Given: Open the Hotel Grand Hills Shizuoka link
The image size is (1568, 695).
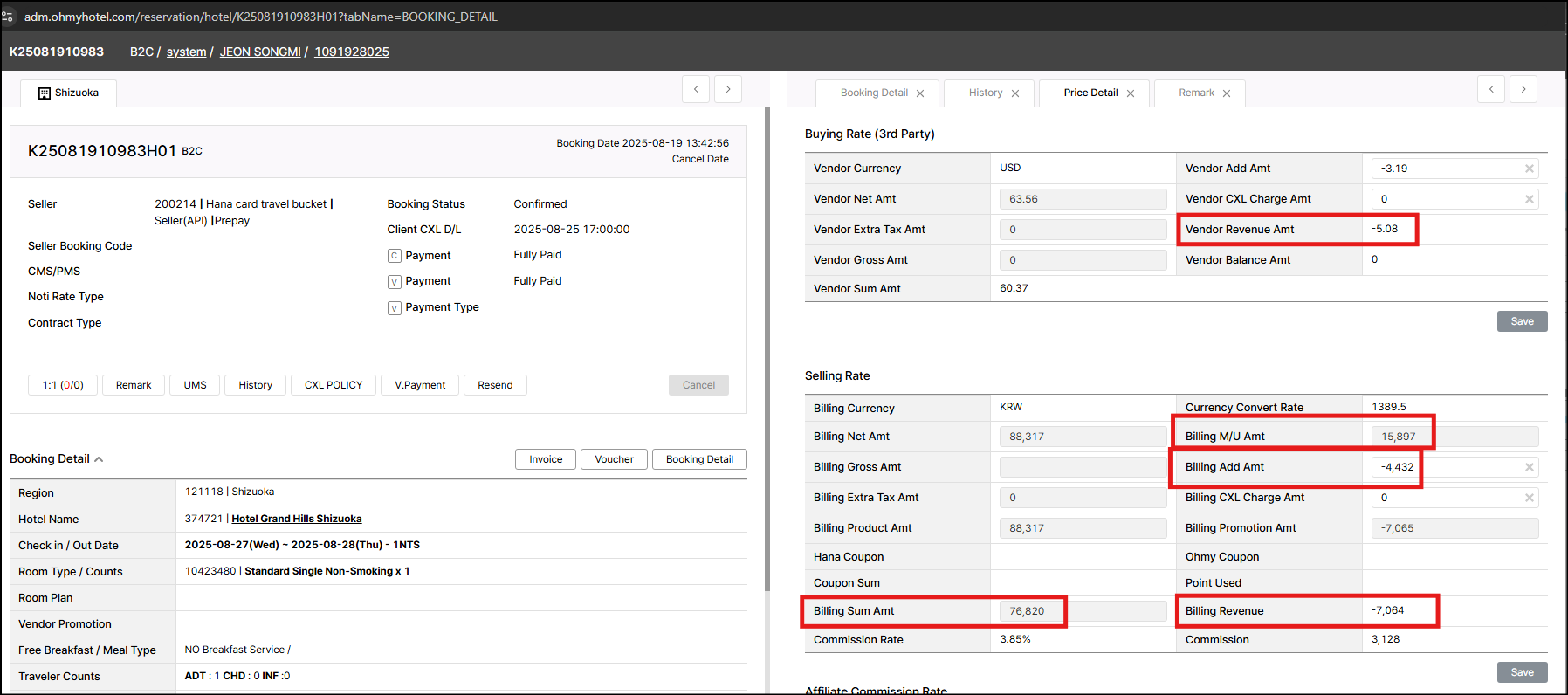Looking at the screenshot, I should (x=296, y=519).
